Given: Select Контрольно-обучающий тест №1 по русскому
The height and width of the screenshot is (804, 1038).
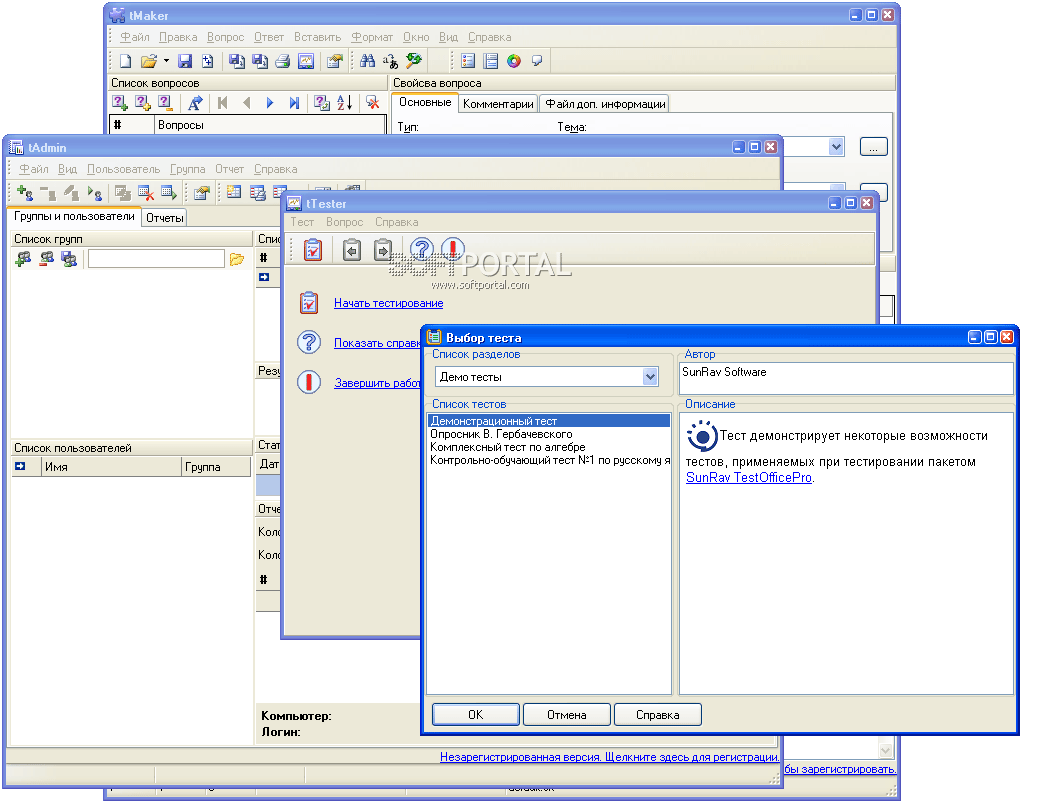Looking at the screenshot, I should click(549, 461).
